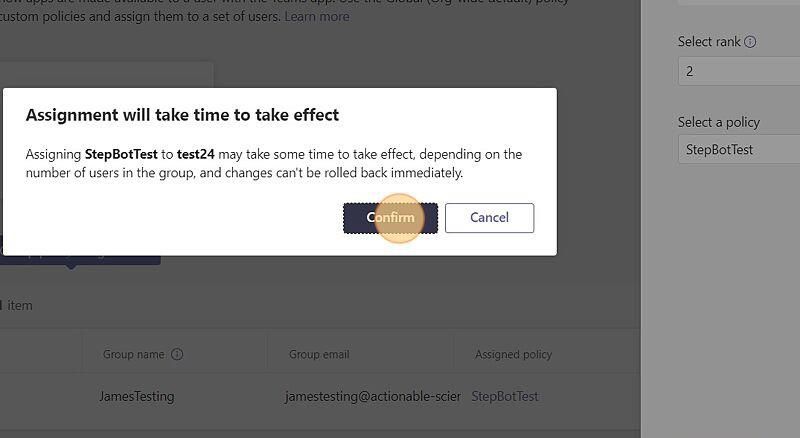The height and width of the screenshot is (438, 800).
Task: Confirm the StepBotTest assignment
Action: [x=390, y=218]
